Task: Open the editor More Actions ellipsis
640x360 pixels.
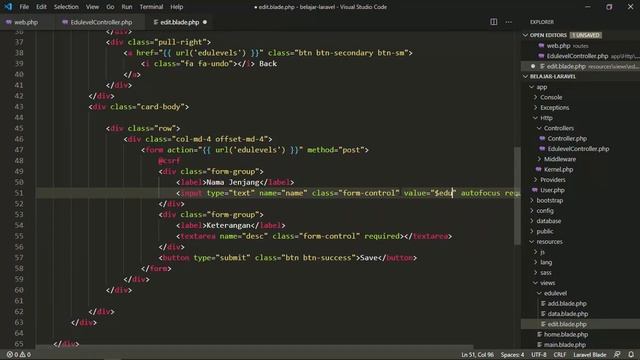Action: (x=509, y=22)
